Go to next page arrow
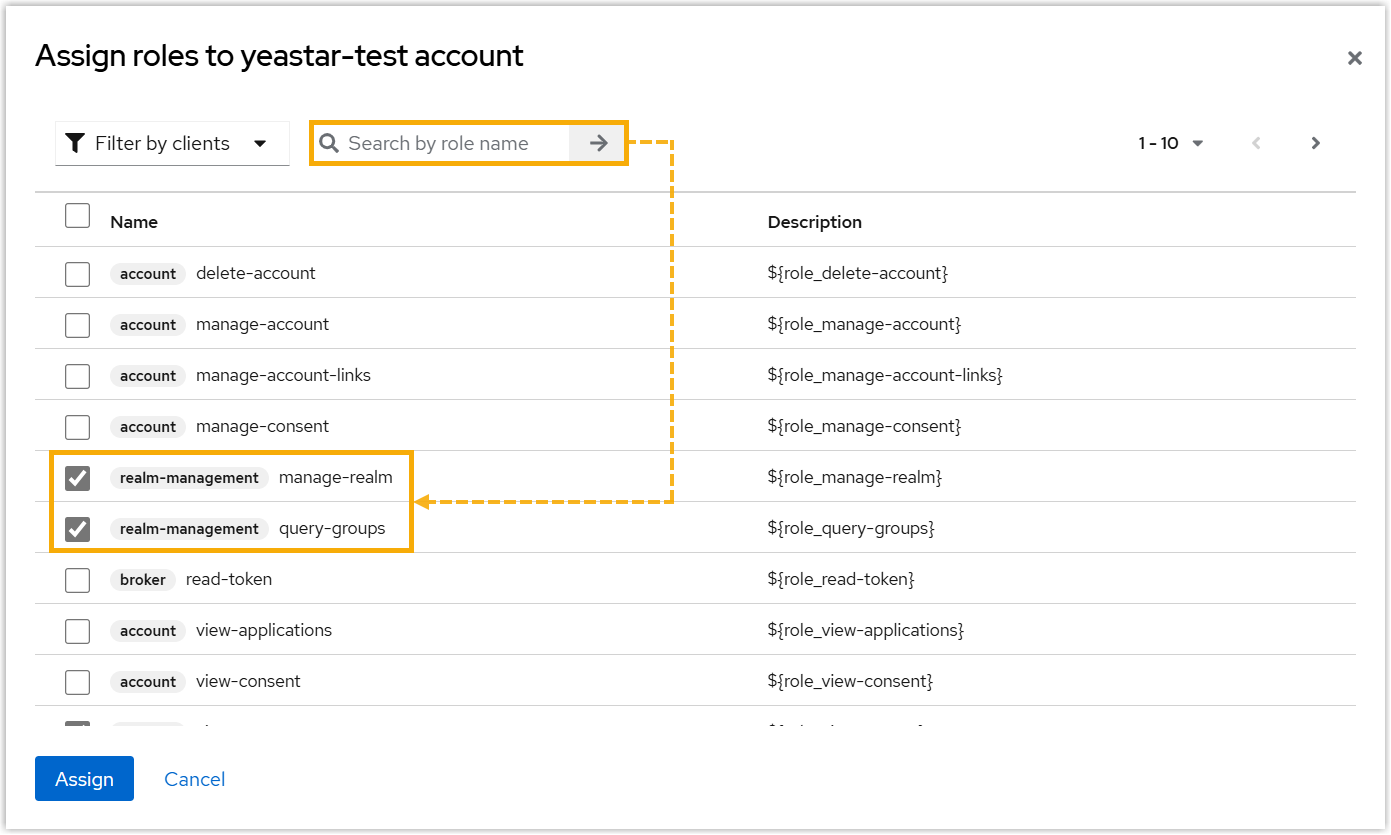Image resolution: width=1391 pixels, height=835 pixels. pyautogui.click(x=1316, y=143)
